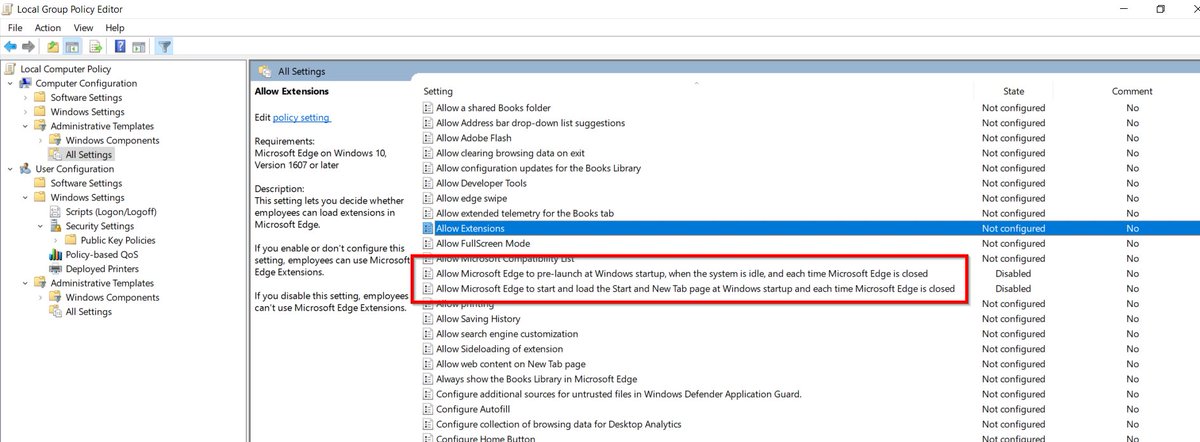Select the Allow Extensions setting row
The width and height of the screenshot is (1200, 442).
(x=808, y=228)
